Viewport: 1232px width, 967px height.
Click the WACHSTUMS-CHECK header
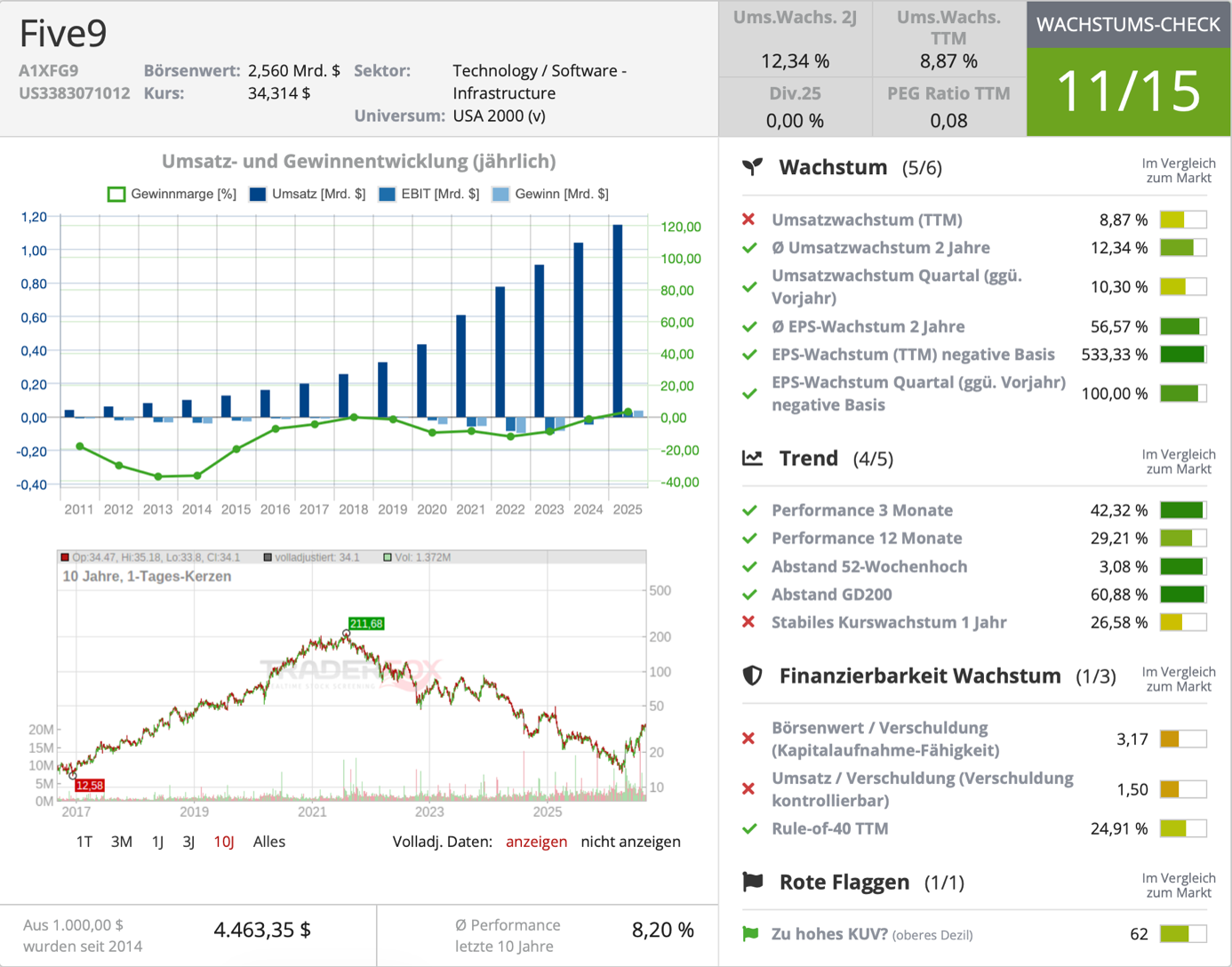tap(1128, 25)
